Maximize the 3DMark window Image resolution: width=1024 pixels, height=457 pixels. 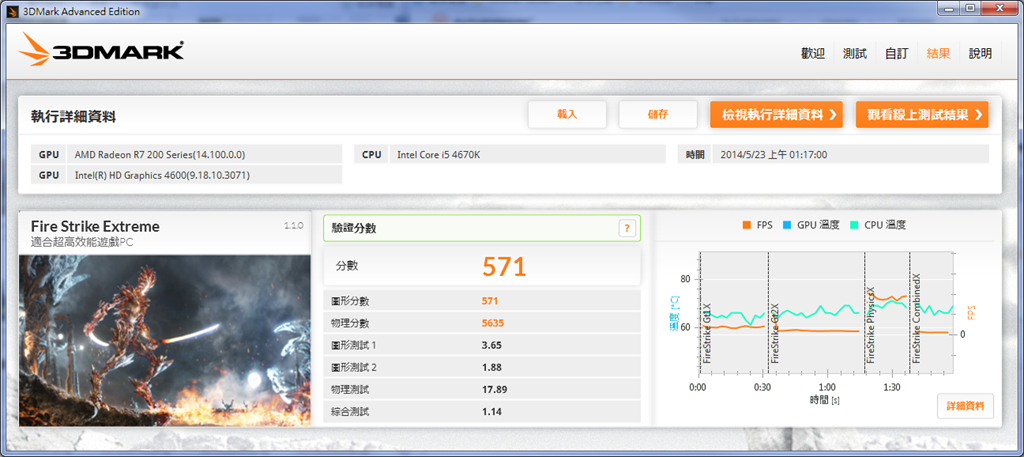[x=970, y=7]
